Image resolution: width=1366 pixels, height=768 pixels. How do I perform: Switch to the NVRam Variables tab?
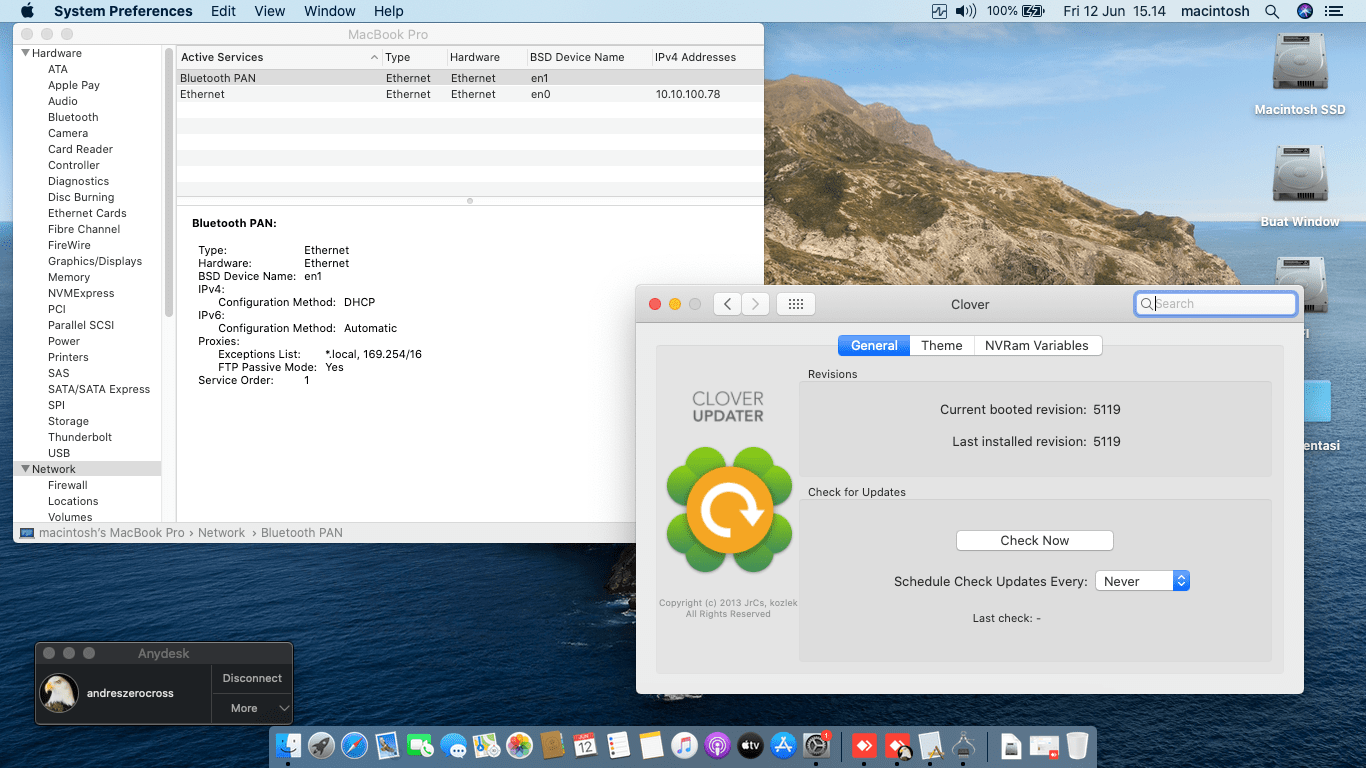pos(1036,345)
